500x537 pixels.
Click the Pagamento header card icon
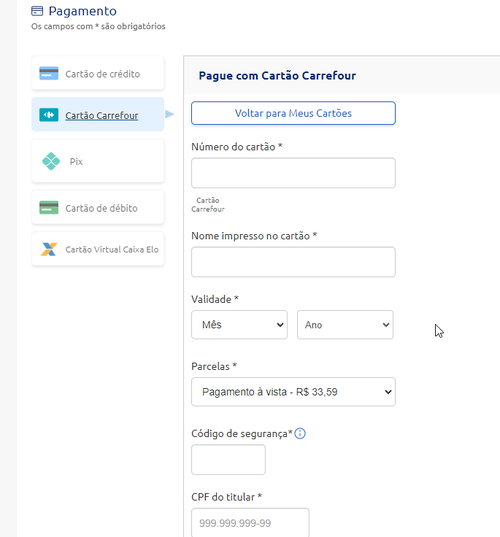(37, 11)
